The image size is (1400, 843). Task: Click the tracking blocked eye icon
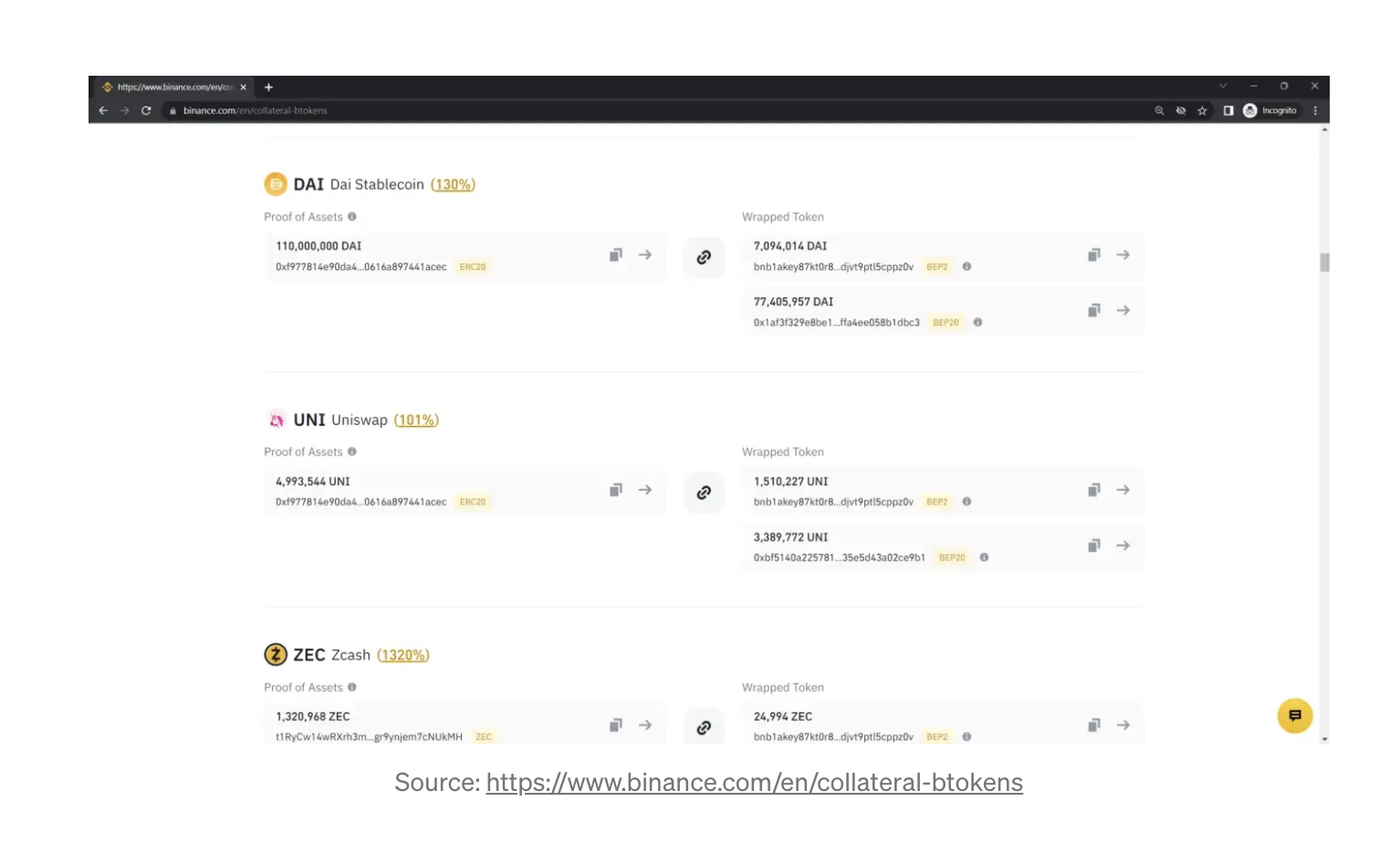(x=1181, y=111)
